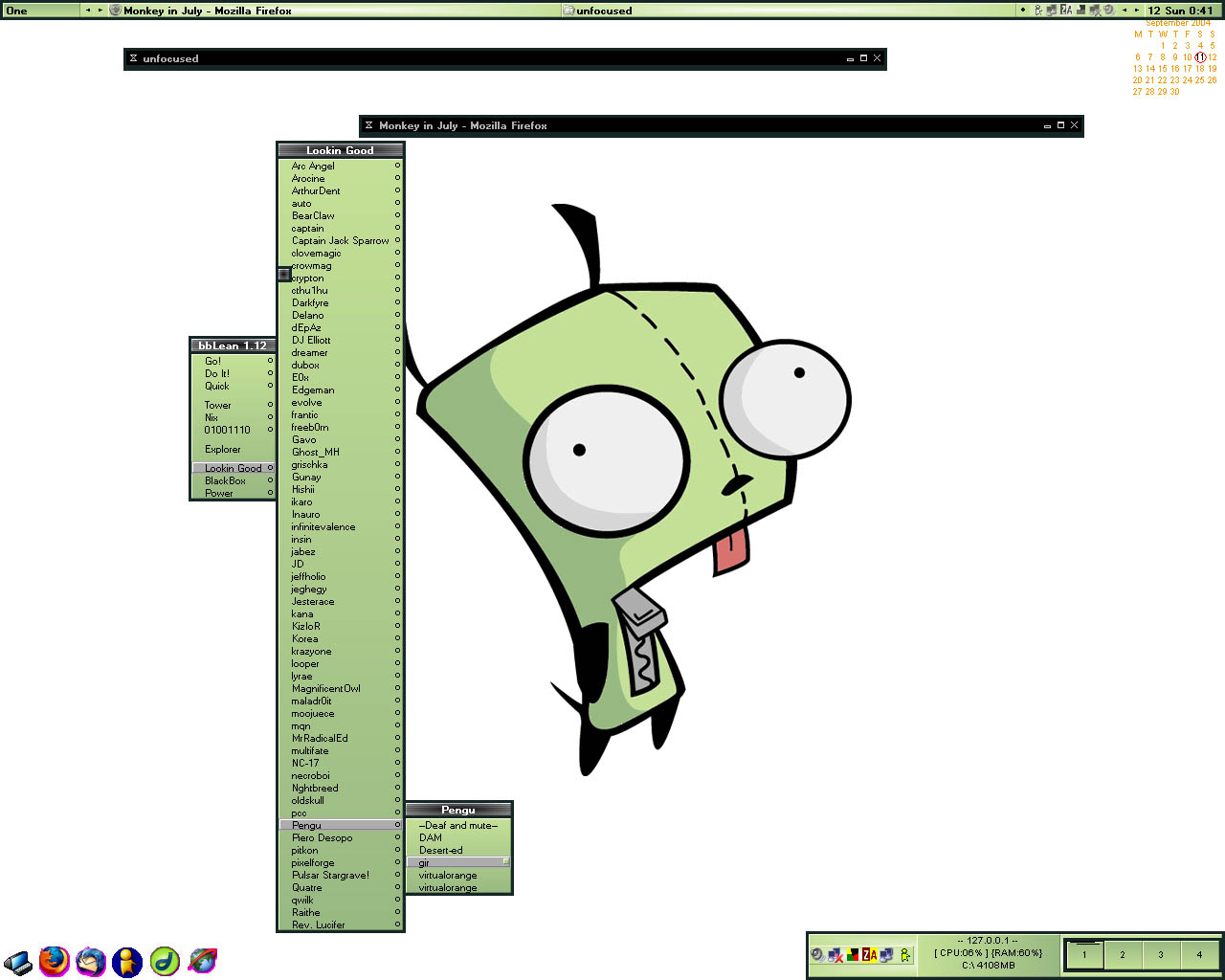The image size is (1225, 980).
Task: Expand the Captain Jack Sparrow submenu
Action: pos(340,241)
